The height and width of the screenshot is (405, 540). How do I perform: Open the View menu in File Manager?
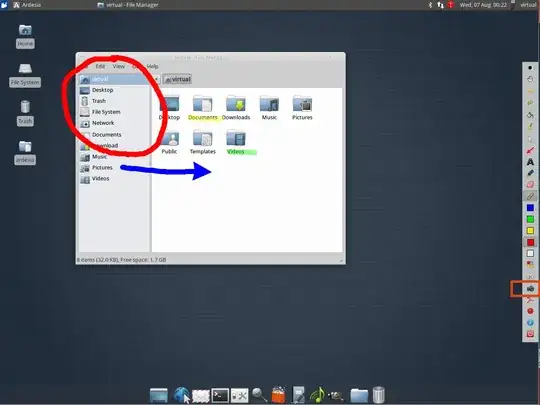click(x=118, y=66)
